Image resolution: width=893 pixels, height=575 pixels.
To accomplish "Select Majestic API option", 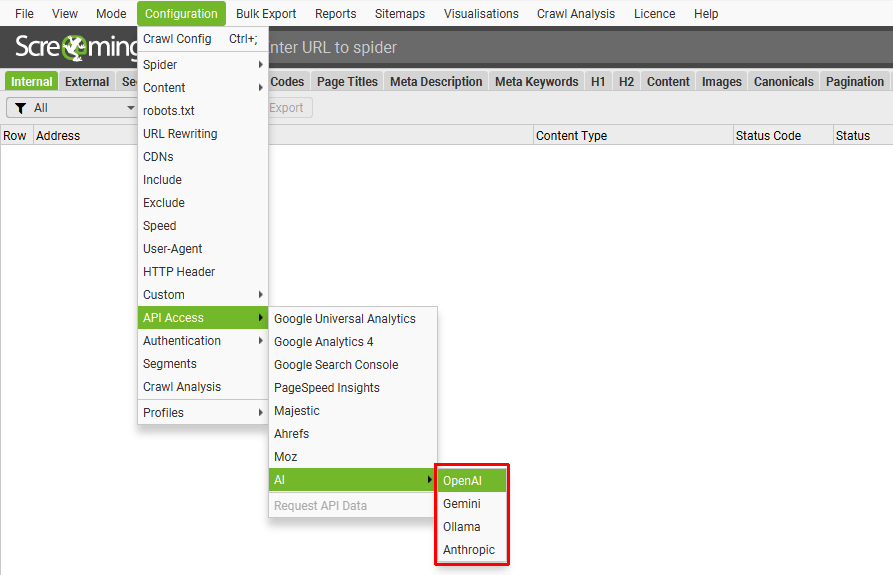I will (353, 410).
